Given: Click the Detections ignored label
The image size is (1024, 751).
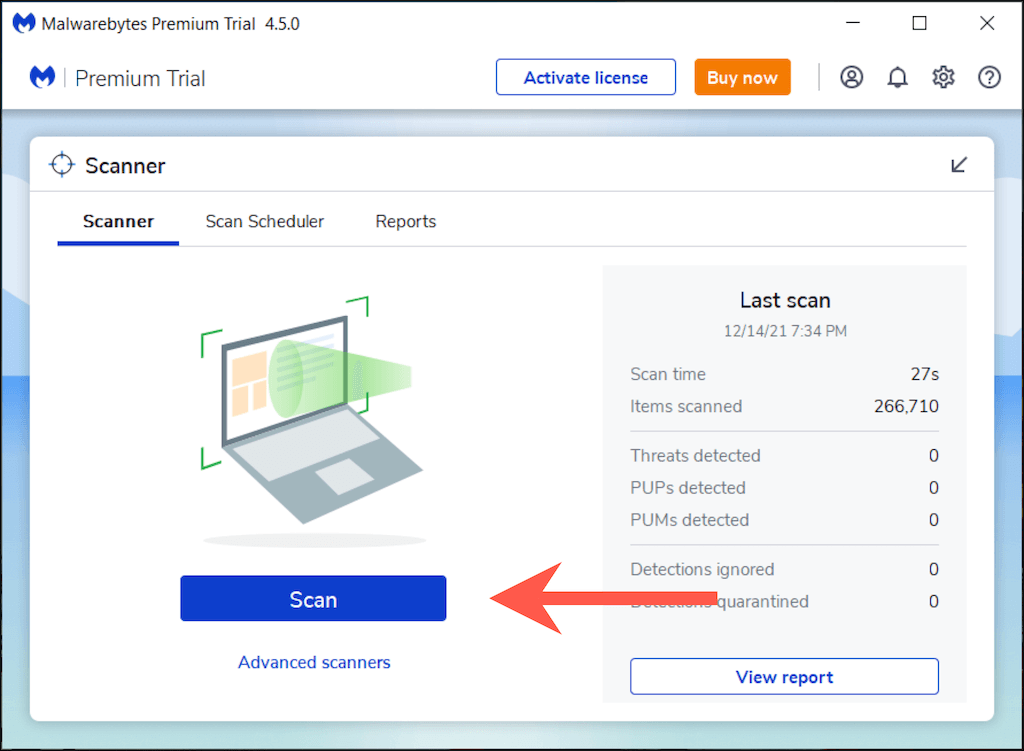Looking at the screenshot, I should 702,569.
